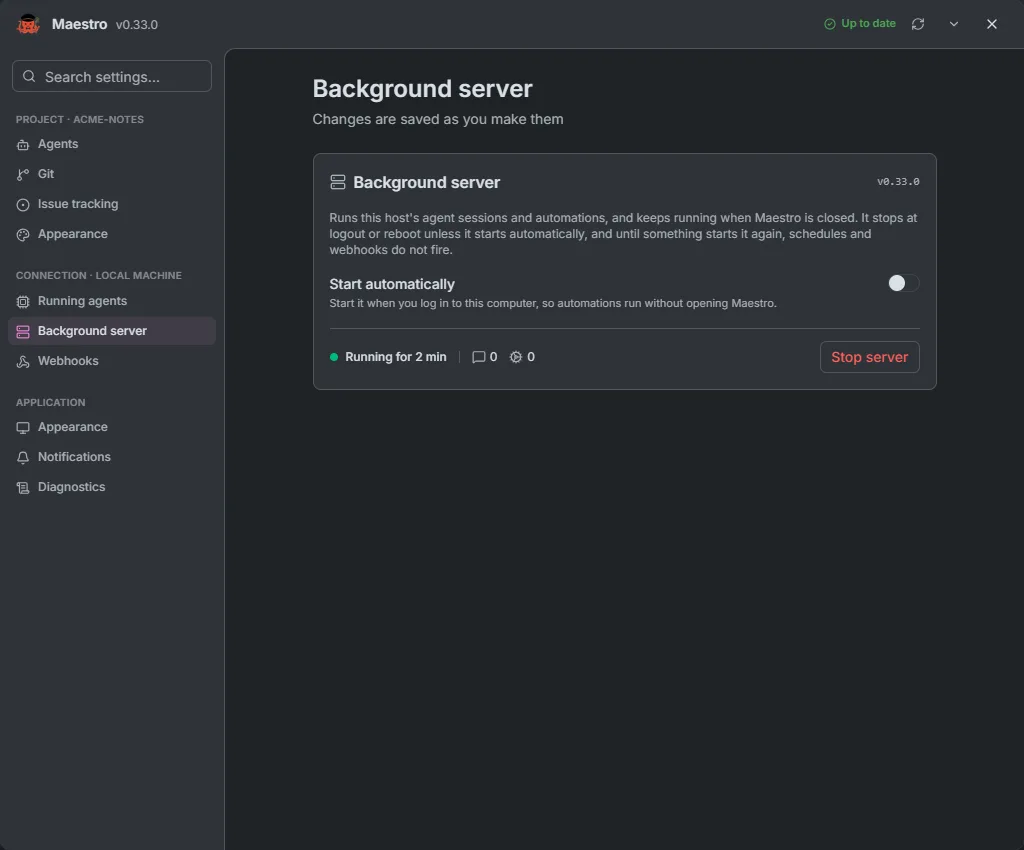Click the server icon in card header

point(338,182)
